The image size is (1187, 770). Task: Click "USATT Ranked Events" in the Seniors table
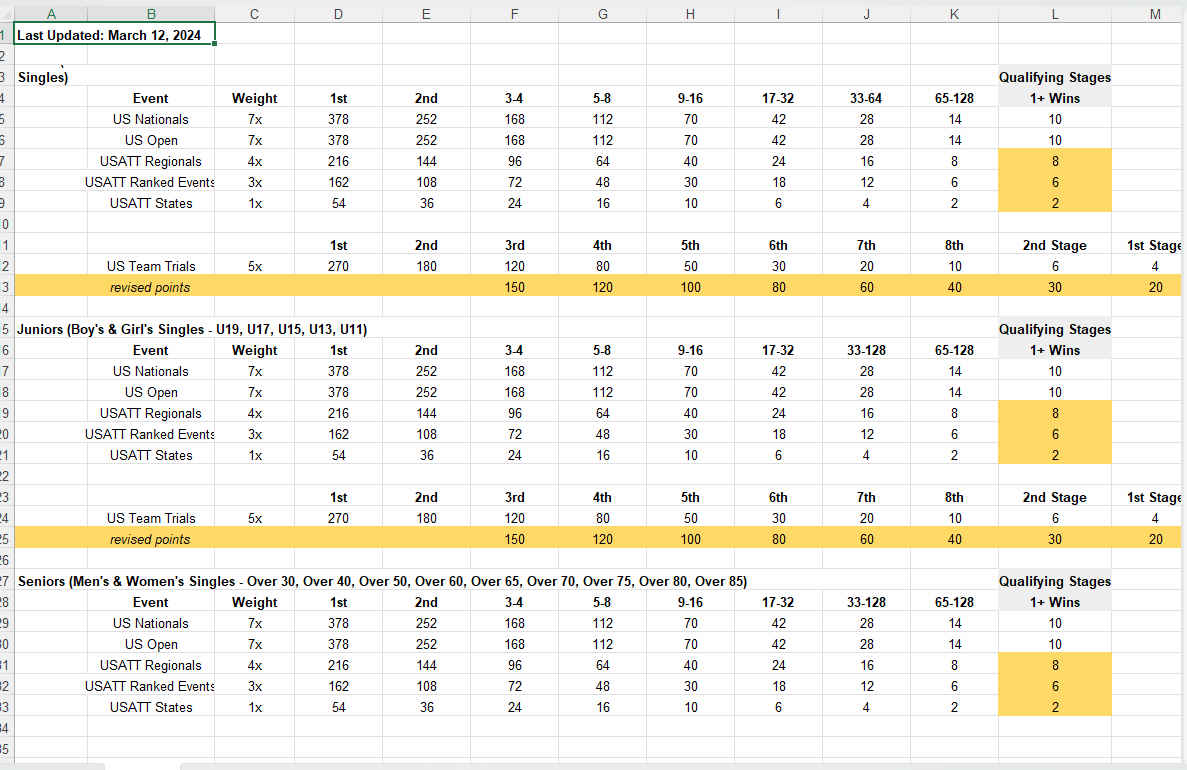(x=149, y=687)
